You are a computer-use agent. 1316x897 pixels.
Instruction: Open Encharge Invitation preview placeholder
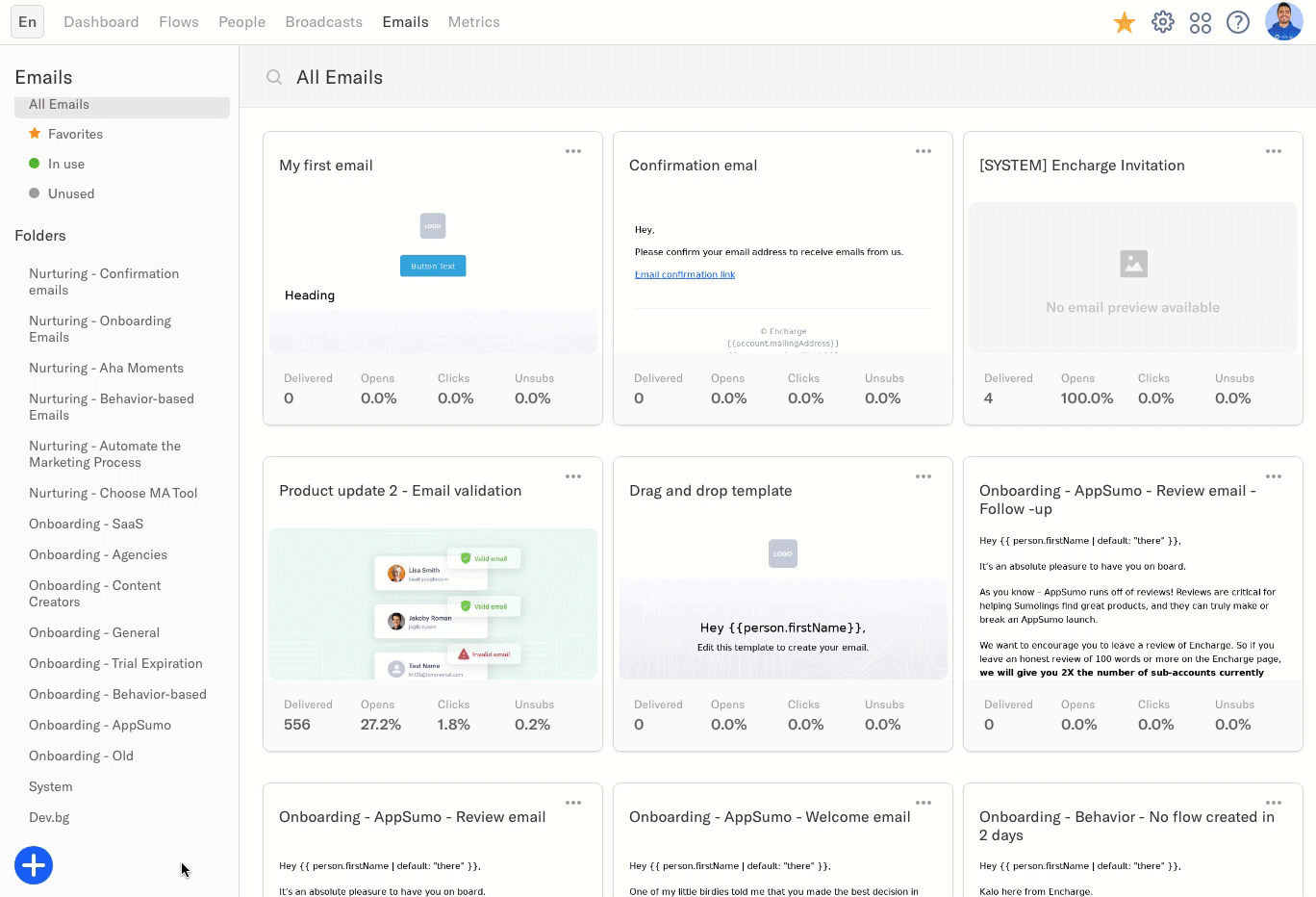point(1133,277)
